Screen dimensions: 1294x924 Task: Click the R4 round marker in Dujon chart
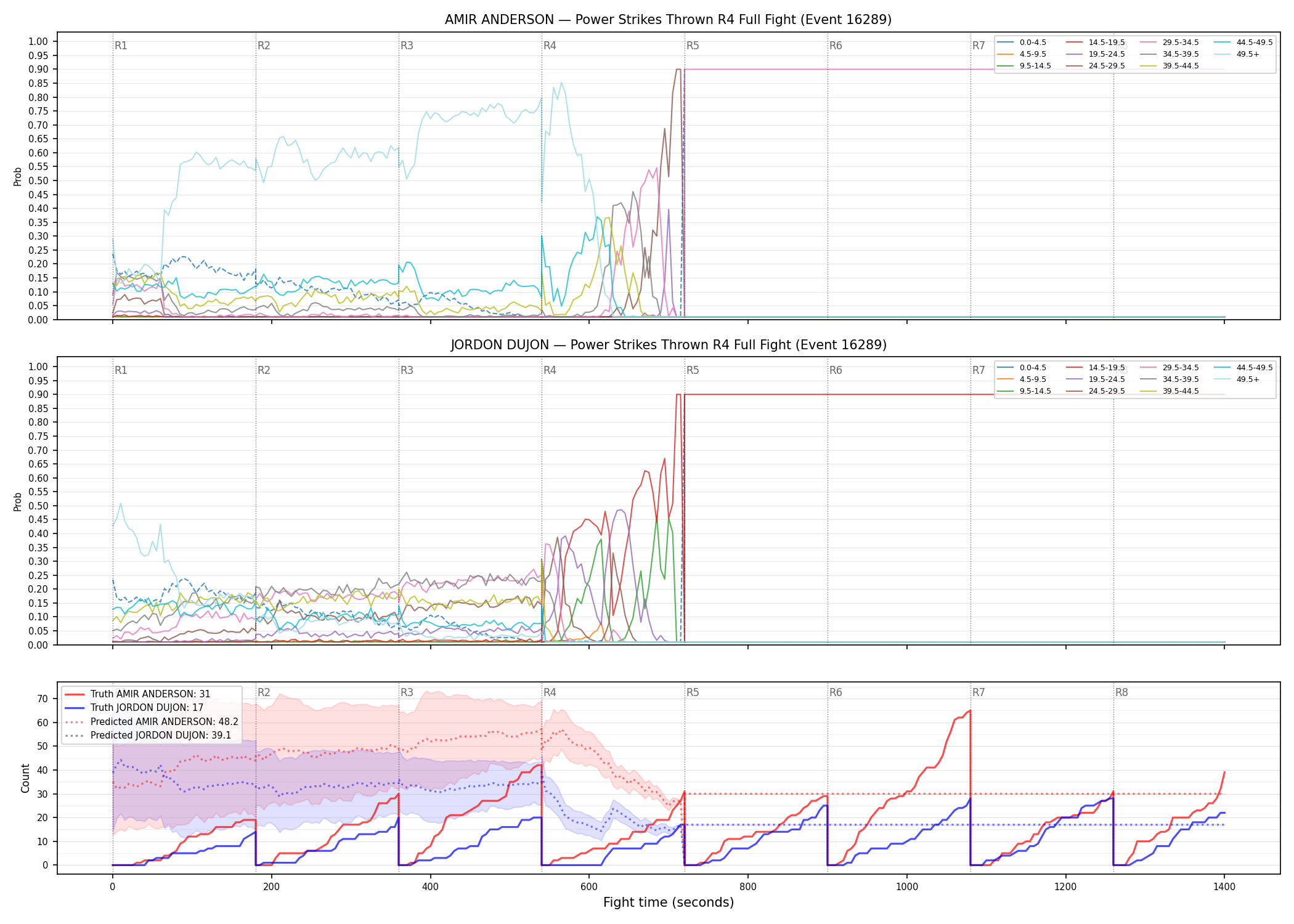click(550, 370)
